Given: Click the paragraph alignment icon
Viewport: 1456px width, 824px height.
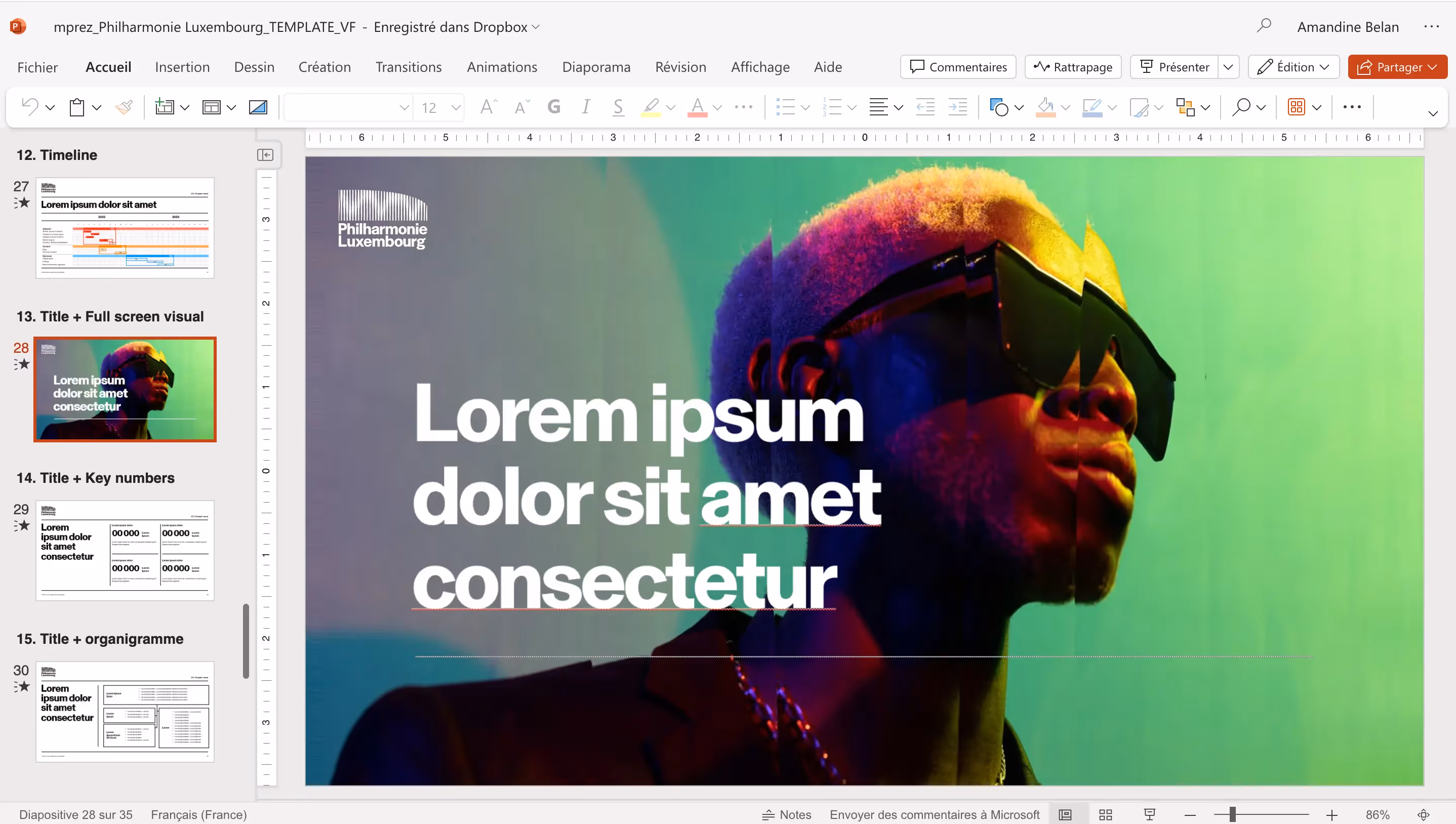Looking at the screenshot, I should coord(878,107).
